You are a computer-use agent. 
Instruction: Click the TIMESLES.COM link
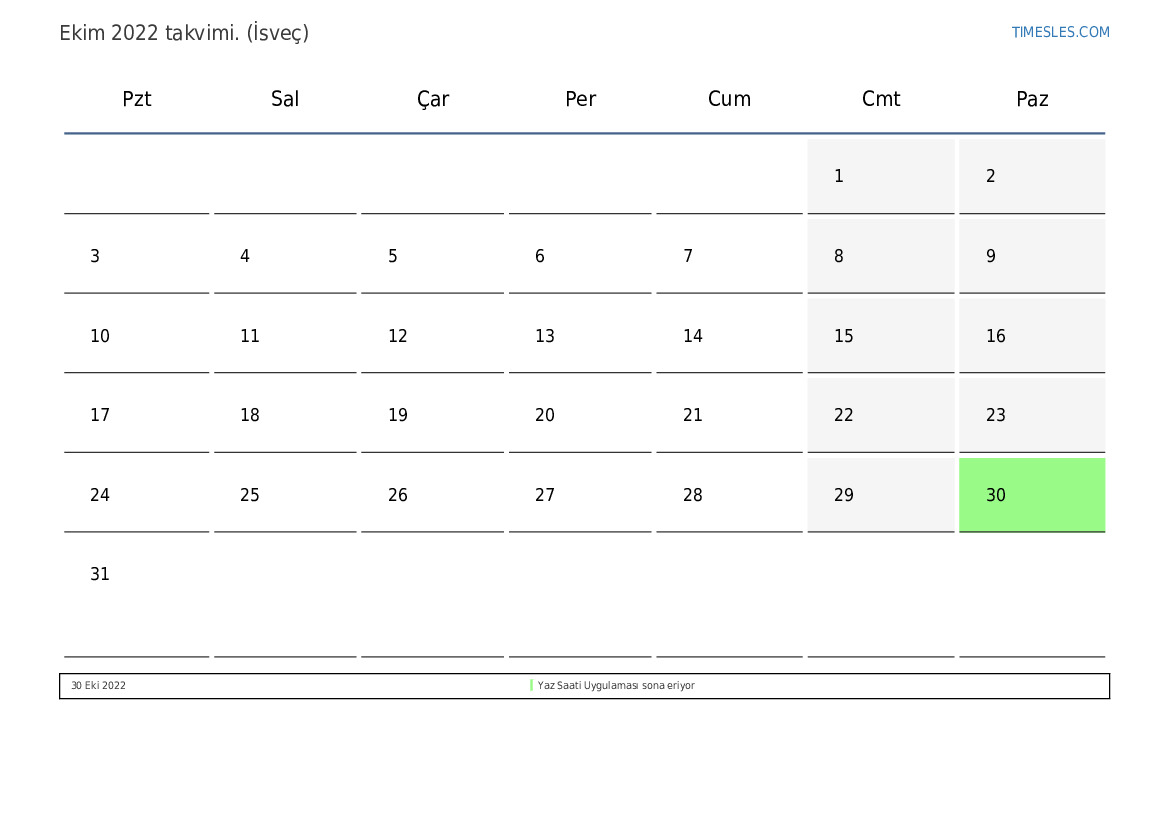point(1060,32)
